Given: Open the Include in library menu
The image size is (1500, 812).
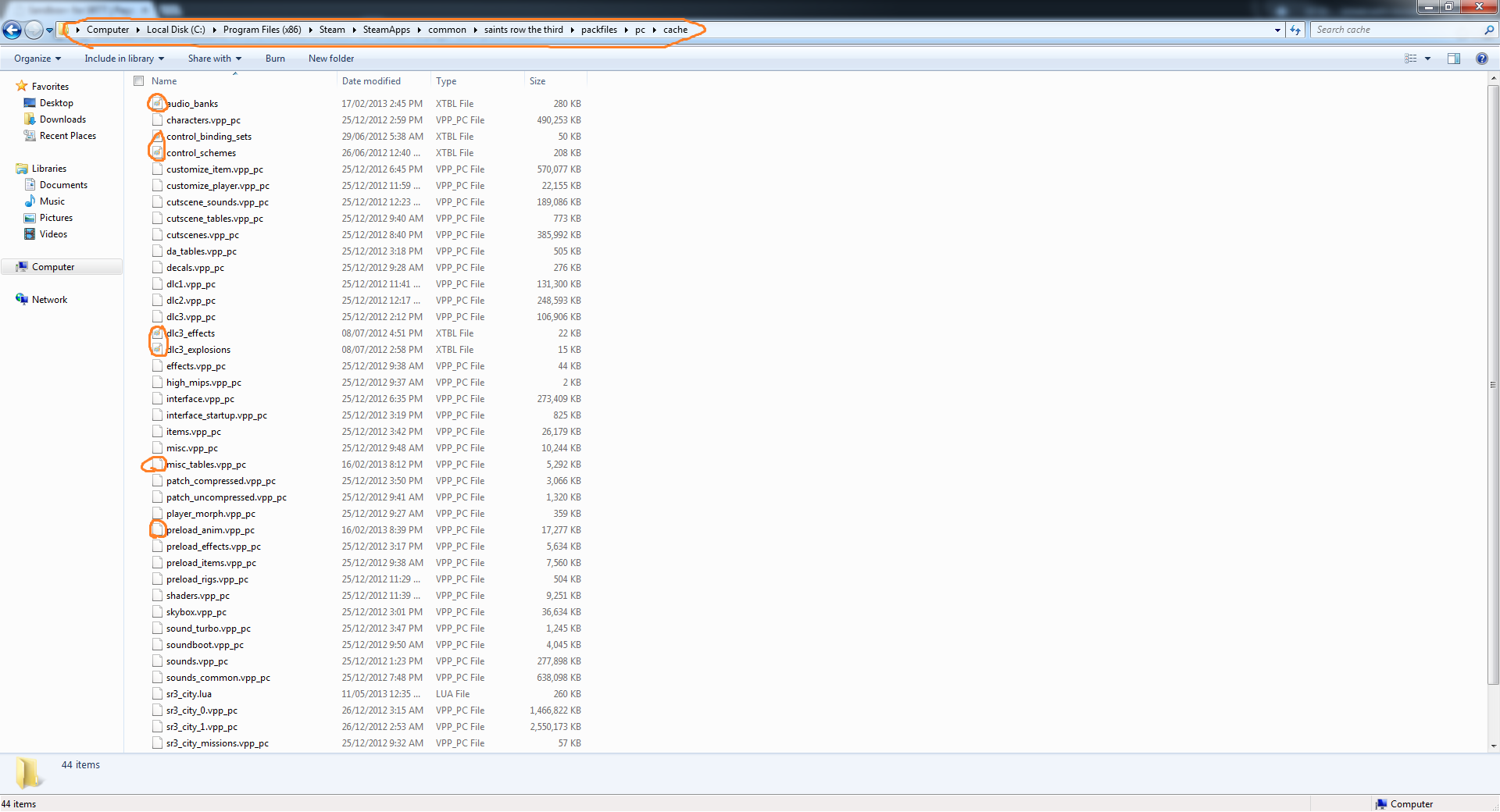Looking at the screenshot, I should click(124, 59).
